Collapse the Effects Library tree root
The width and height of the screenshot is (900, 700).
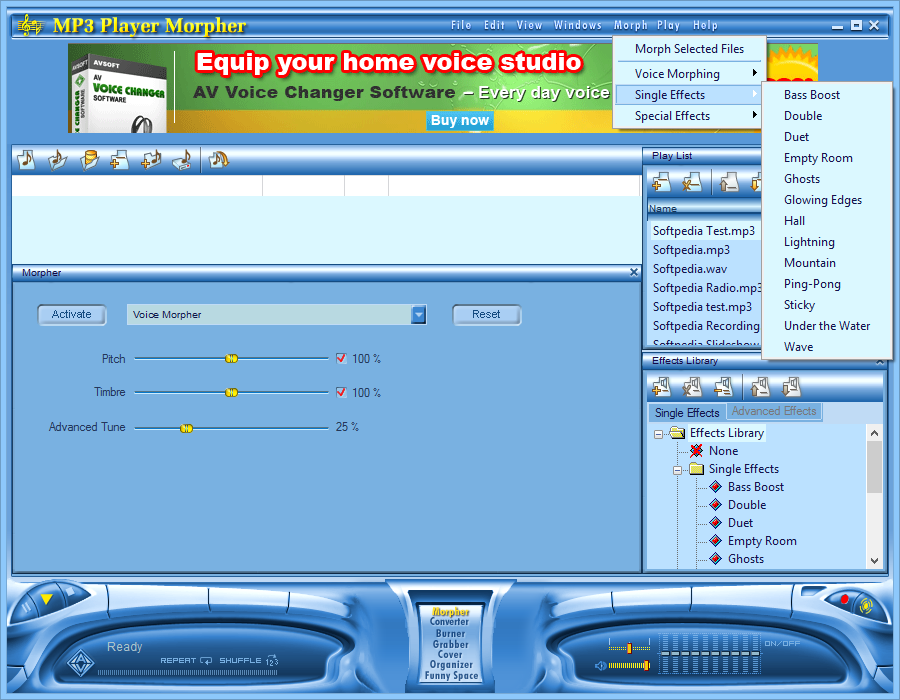tap(658, 434)
